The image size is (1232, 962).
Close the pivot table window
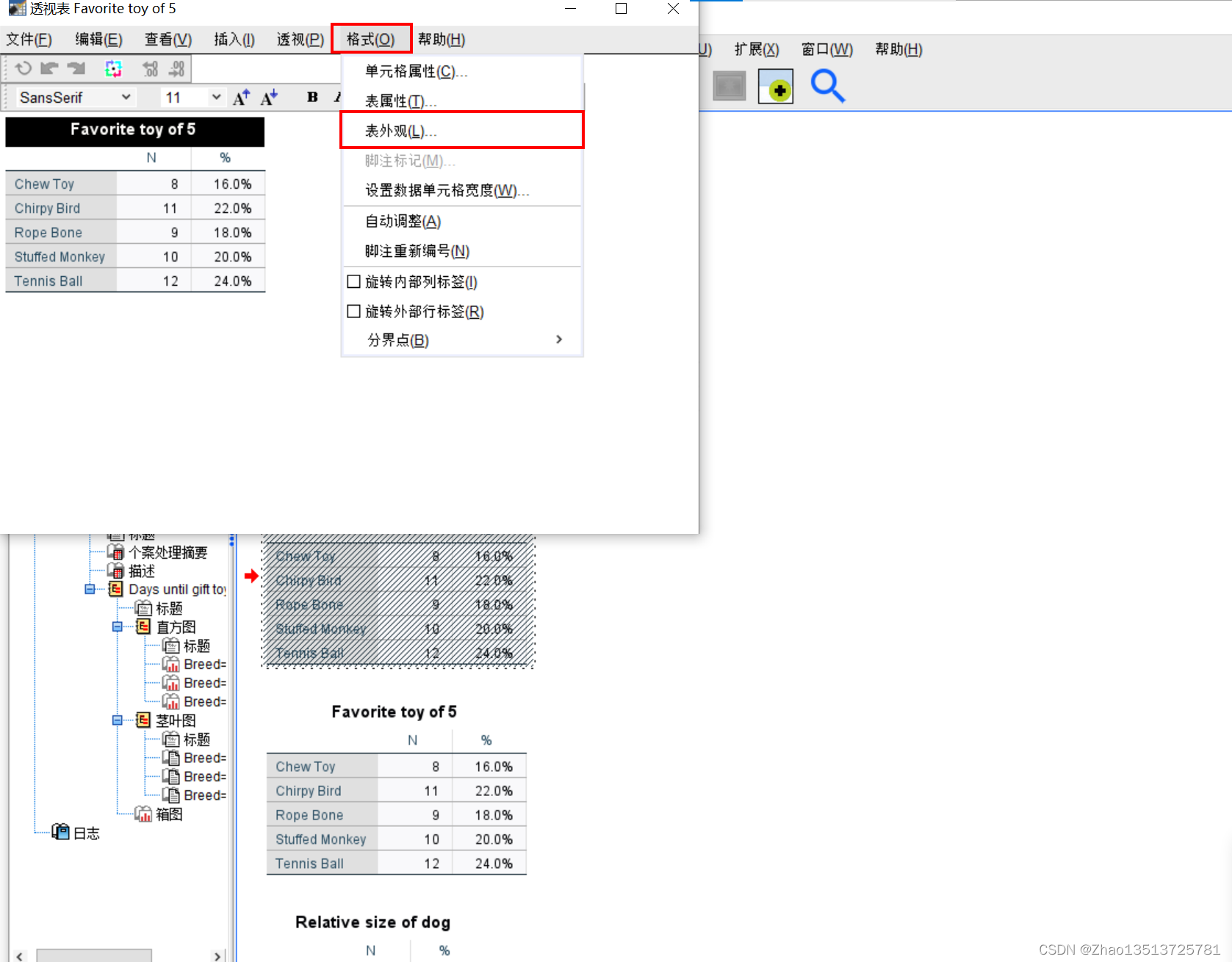[673, 9]
